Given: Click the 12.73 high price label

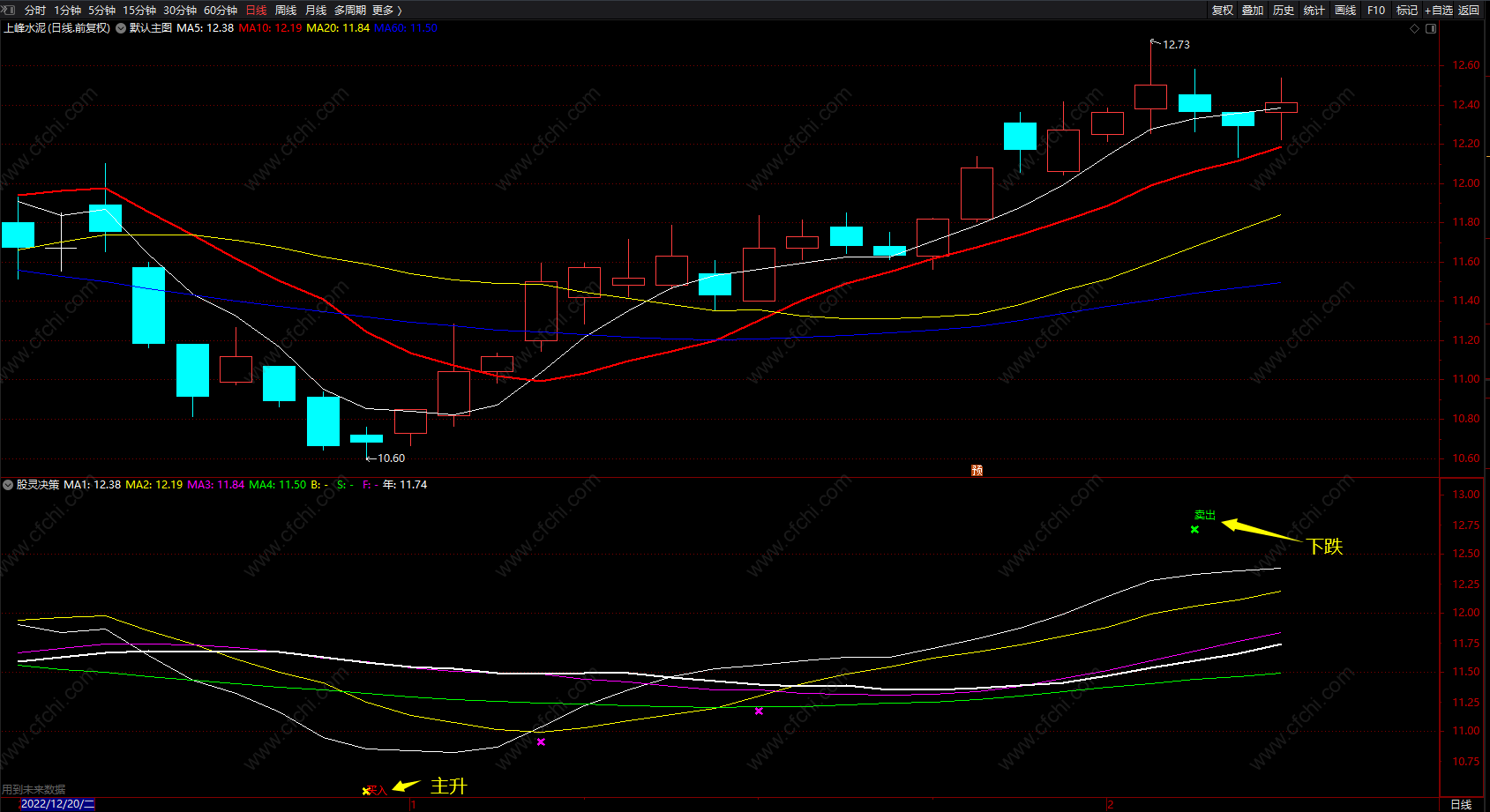Looking at the screenshot, I should click(1176, 45).
